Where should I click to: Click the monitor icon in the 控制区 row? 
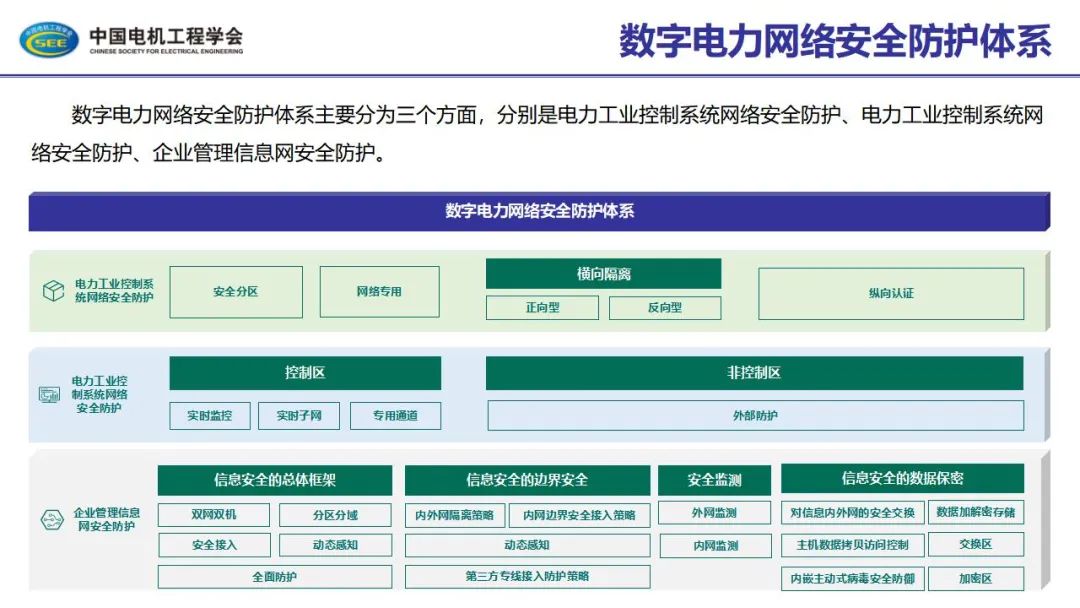pos(49,395)
